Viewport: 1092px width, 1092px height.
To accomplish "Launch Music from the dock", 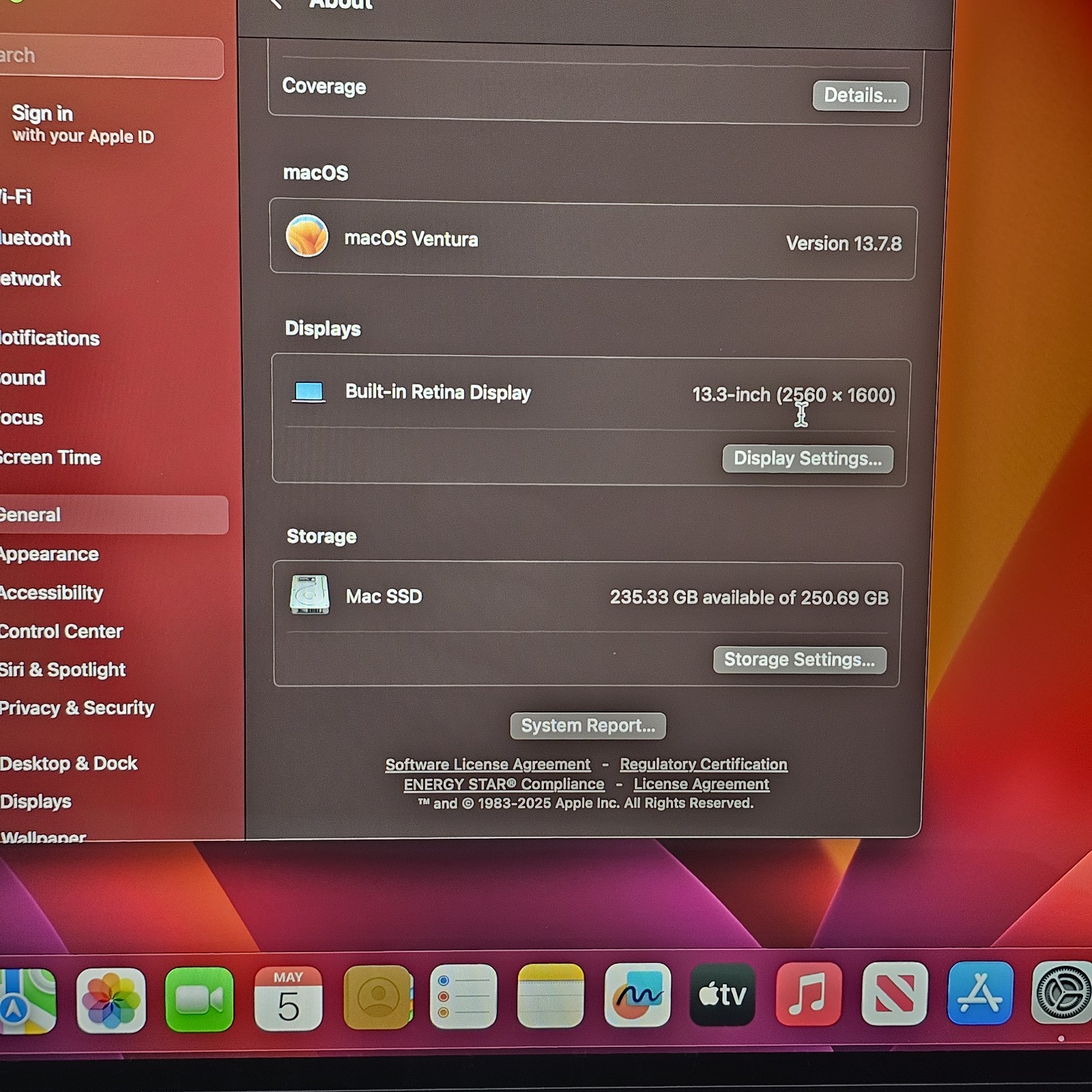I will 809,993.
